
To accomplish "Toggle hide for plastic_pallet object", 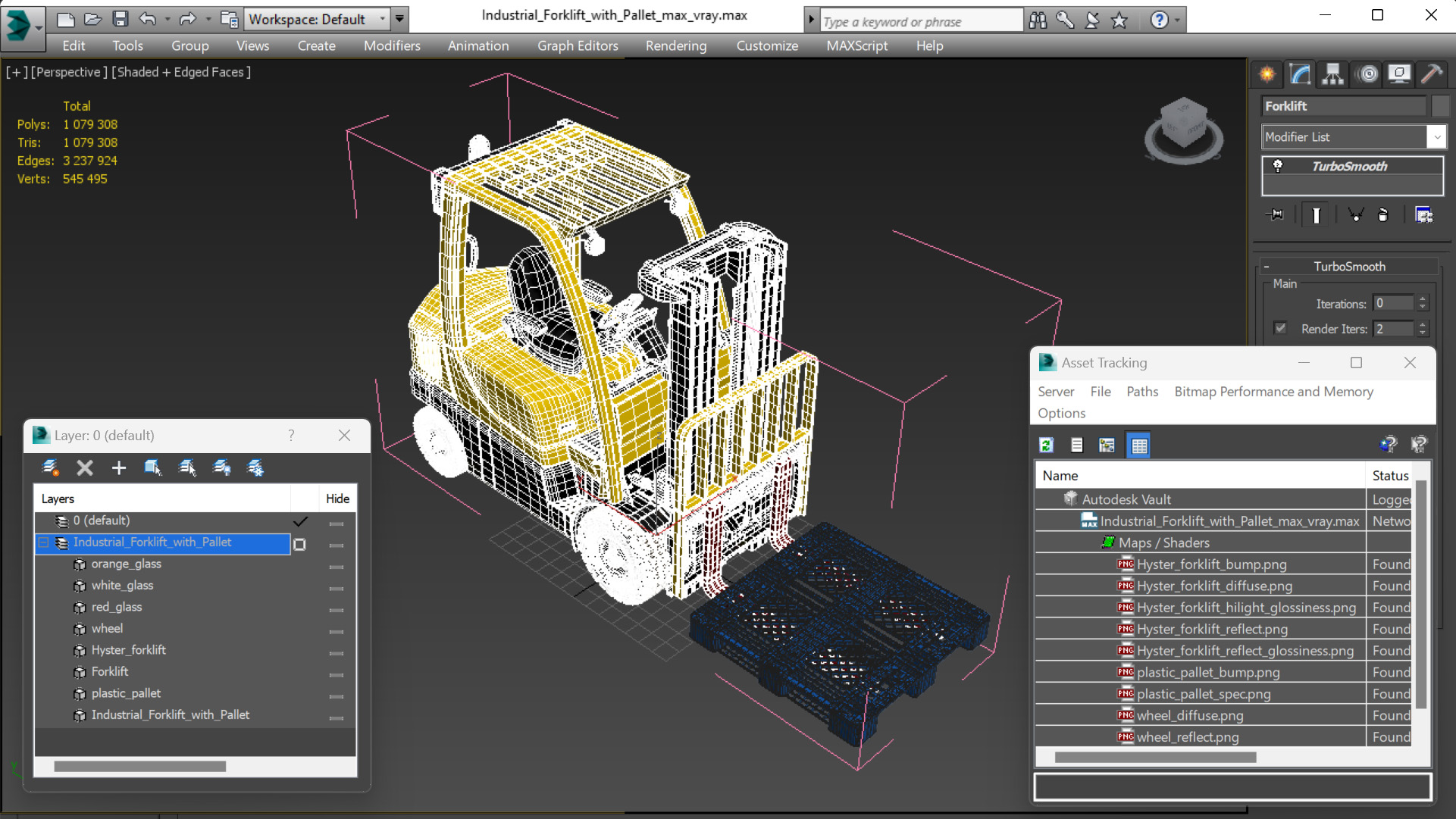I will 337,696.
